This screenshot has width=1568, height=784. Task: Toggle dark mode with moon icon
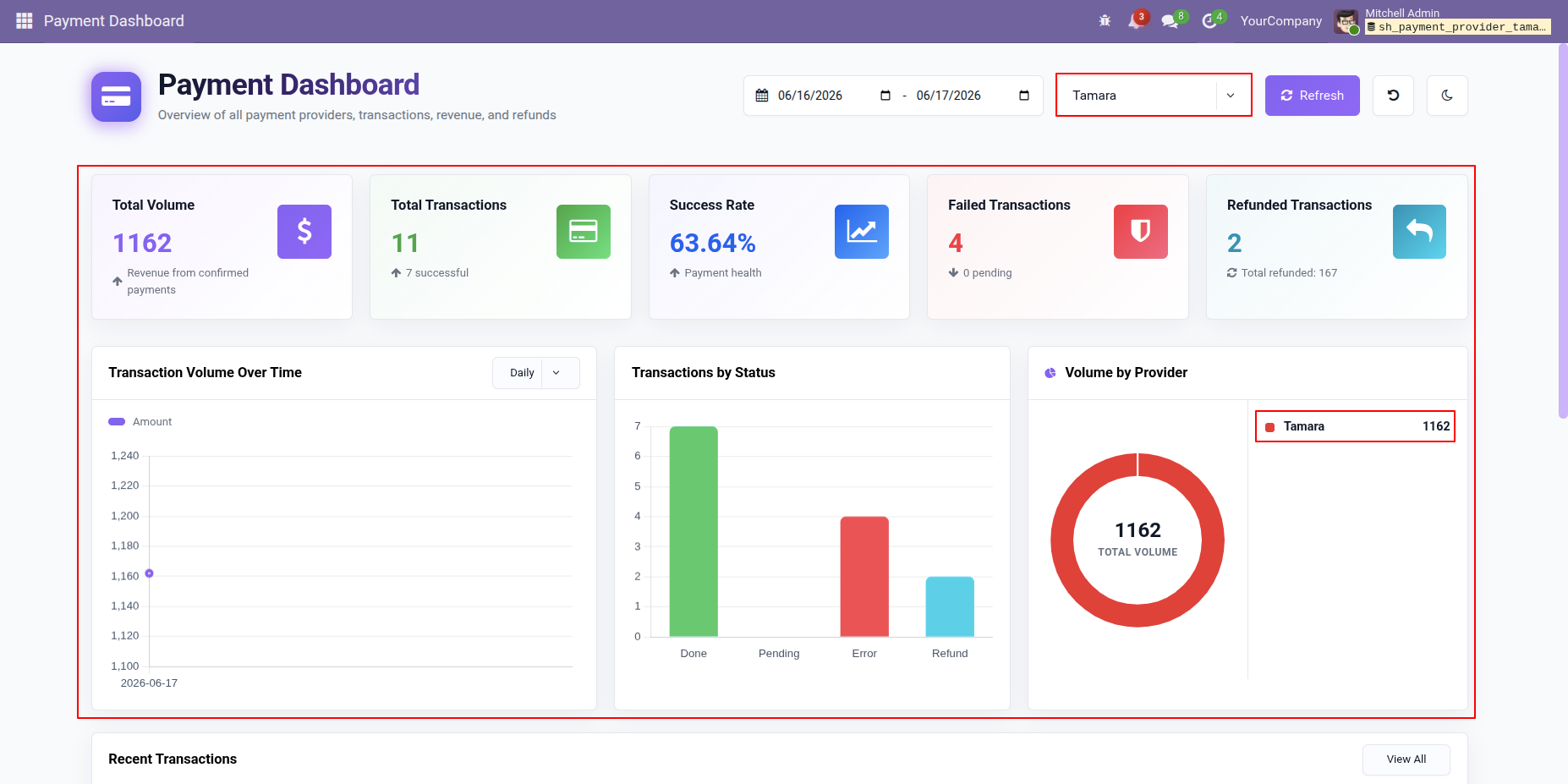pyautogui.click(x=1447, y=96)
